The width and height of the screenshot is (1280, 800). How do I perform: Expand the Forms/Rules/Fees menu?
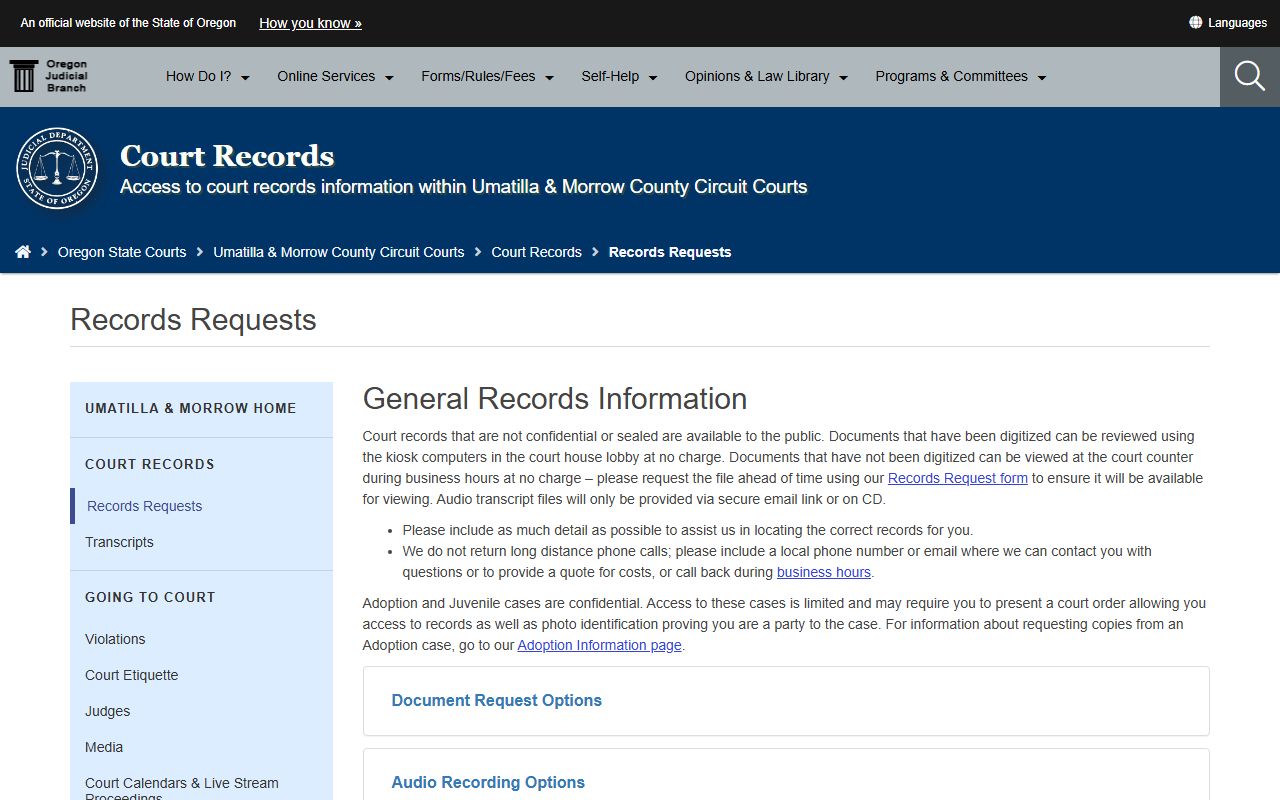point(487,76)
